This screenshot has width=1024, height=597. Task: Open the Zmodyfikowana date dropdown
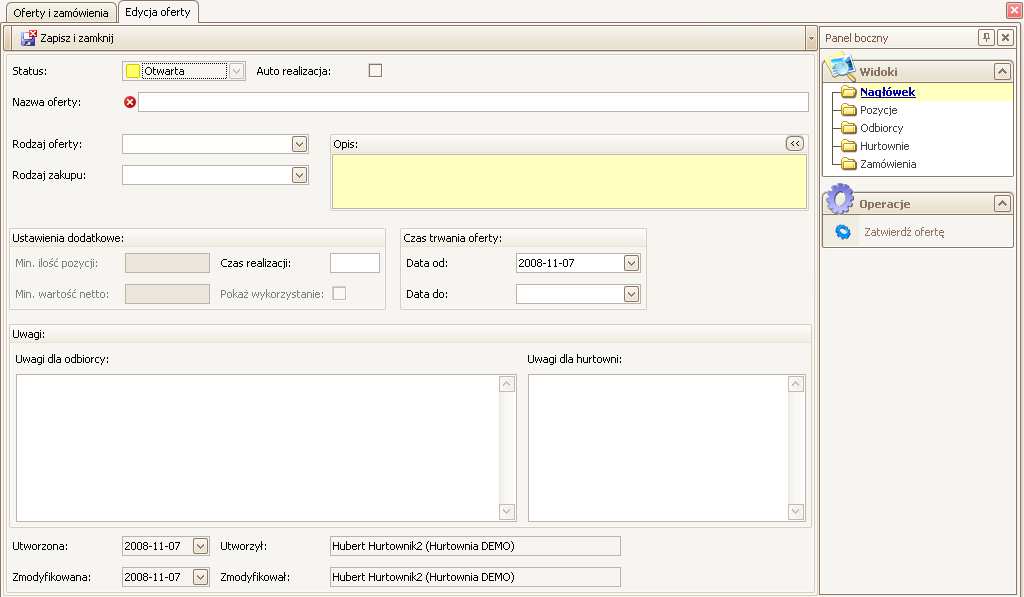coord(200,577)
